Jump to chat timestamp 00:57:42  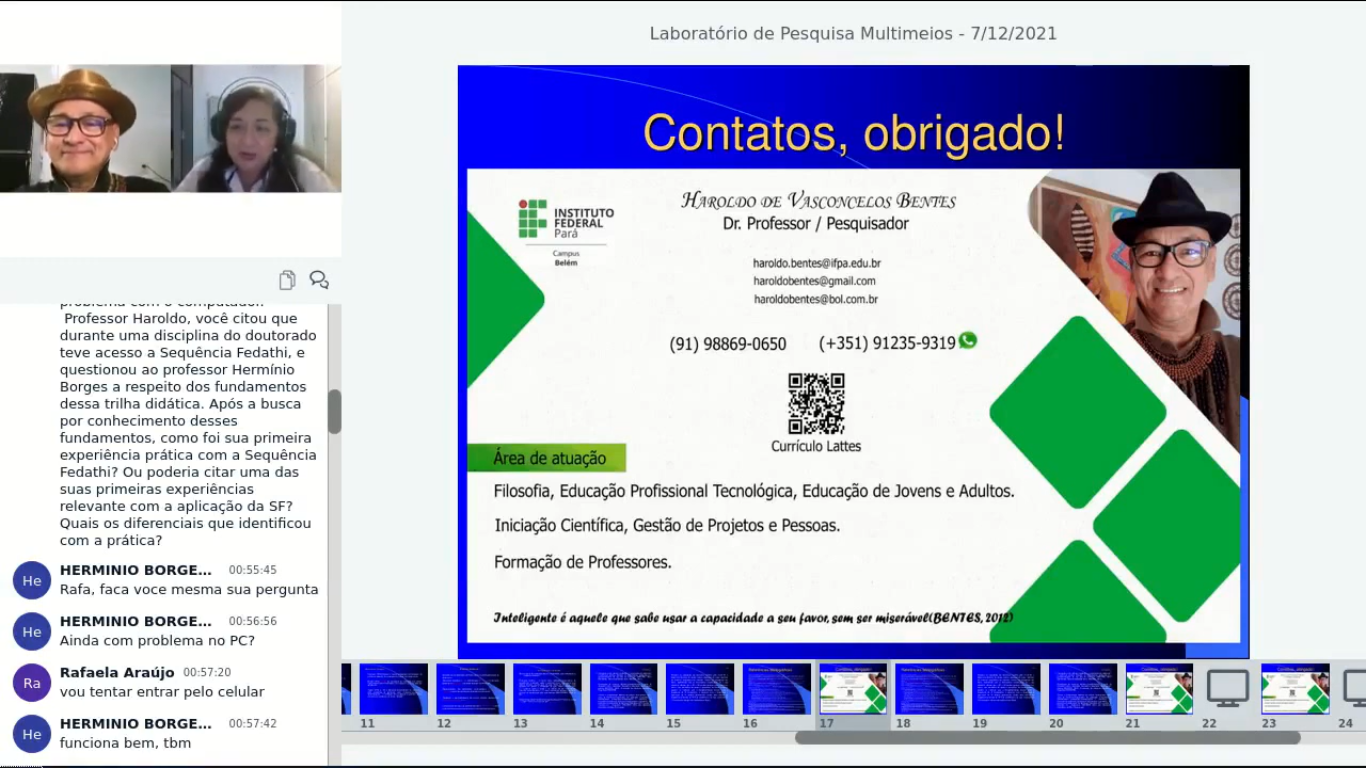pos(252,724)
